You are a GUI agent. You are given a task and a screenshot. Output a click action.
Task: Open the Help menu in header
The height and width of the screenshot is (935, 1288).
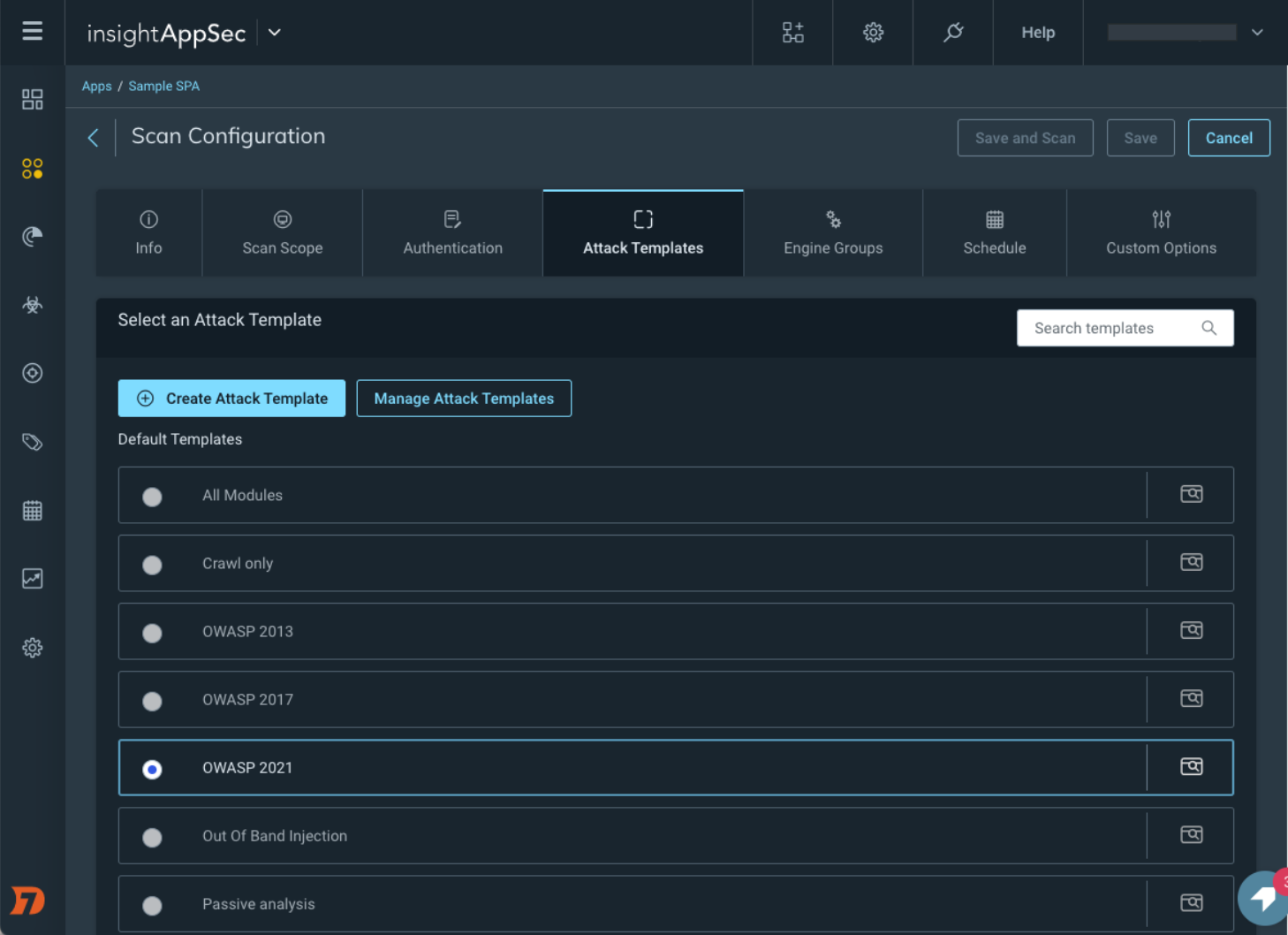1038,33
